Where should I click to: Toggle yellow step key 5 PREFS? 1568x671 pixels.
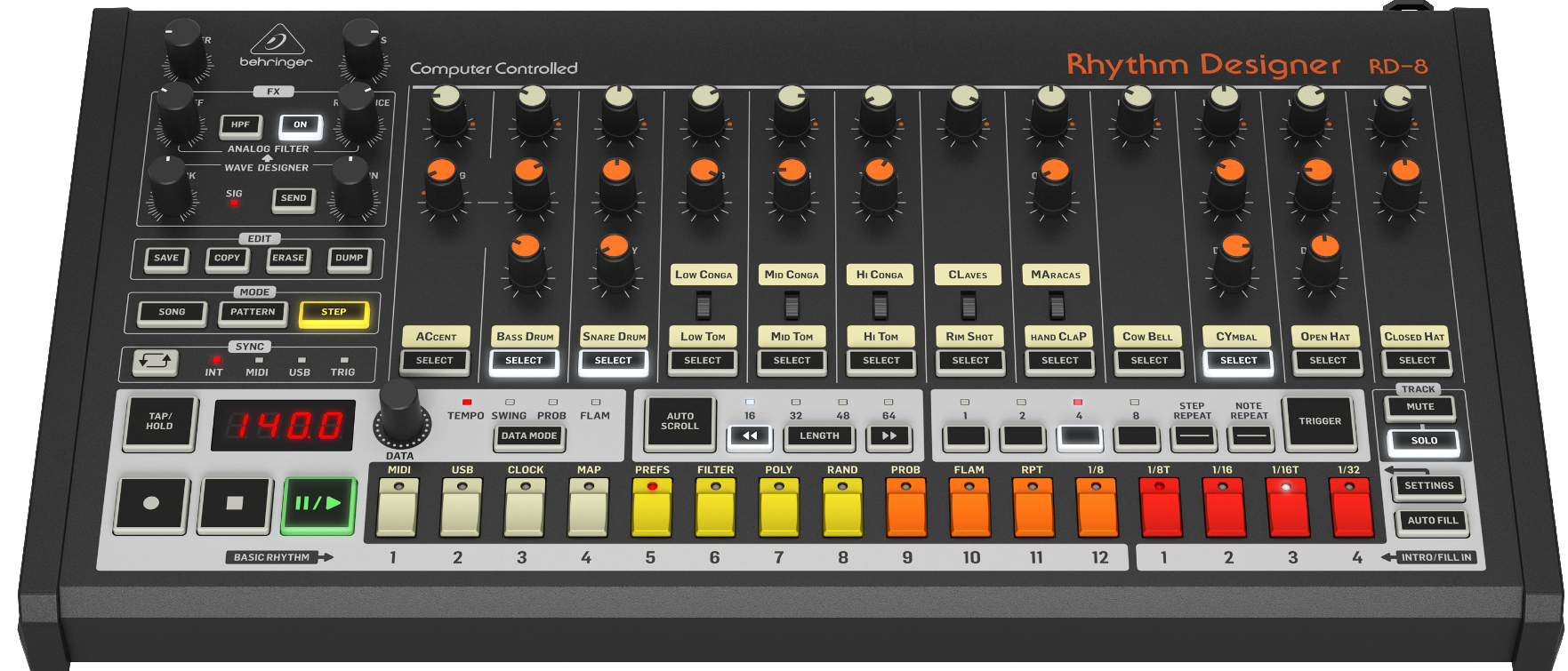point(651,507)
